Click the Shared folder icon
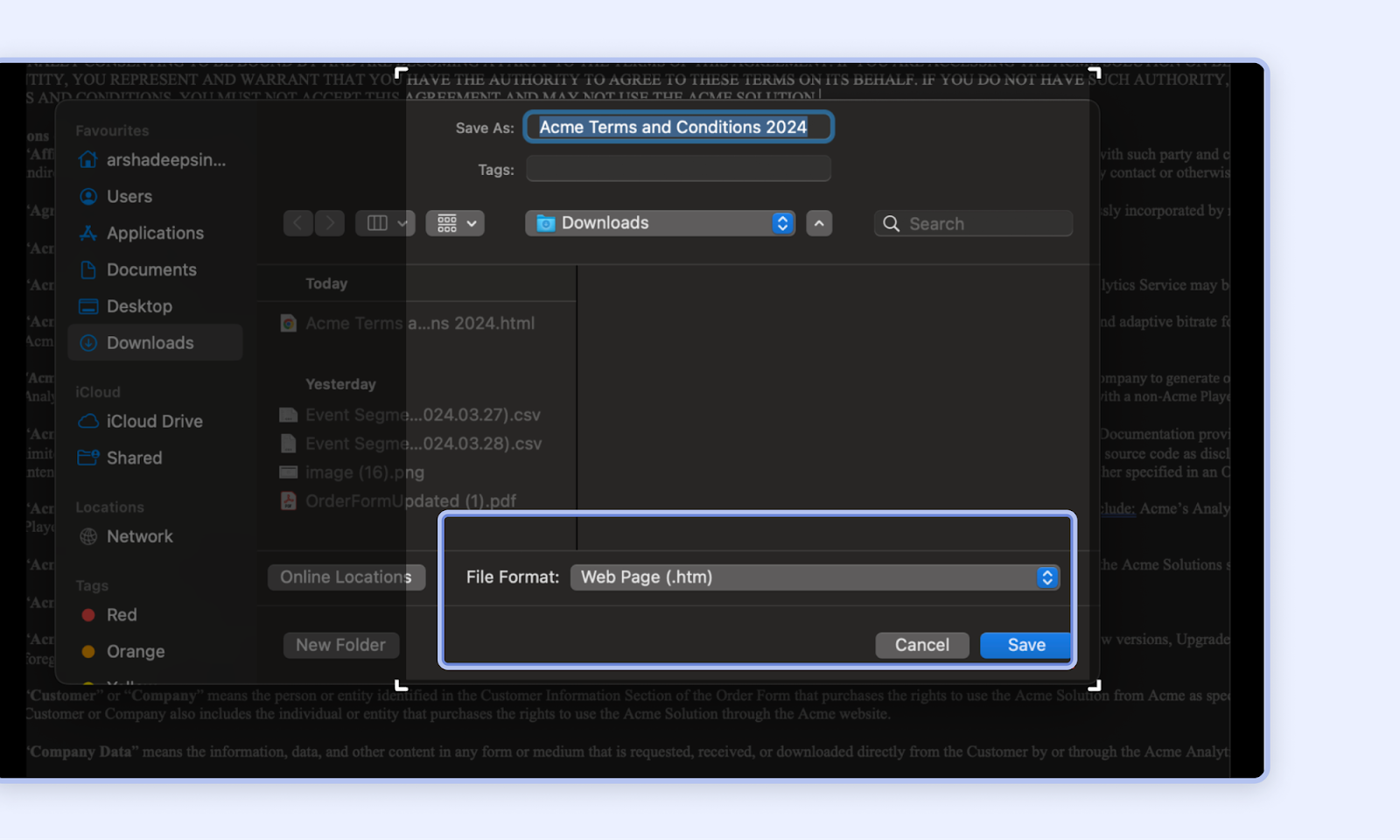Image resolution: width=1400 pixels, height=840 pixels. 88,458
